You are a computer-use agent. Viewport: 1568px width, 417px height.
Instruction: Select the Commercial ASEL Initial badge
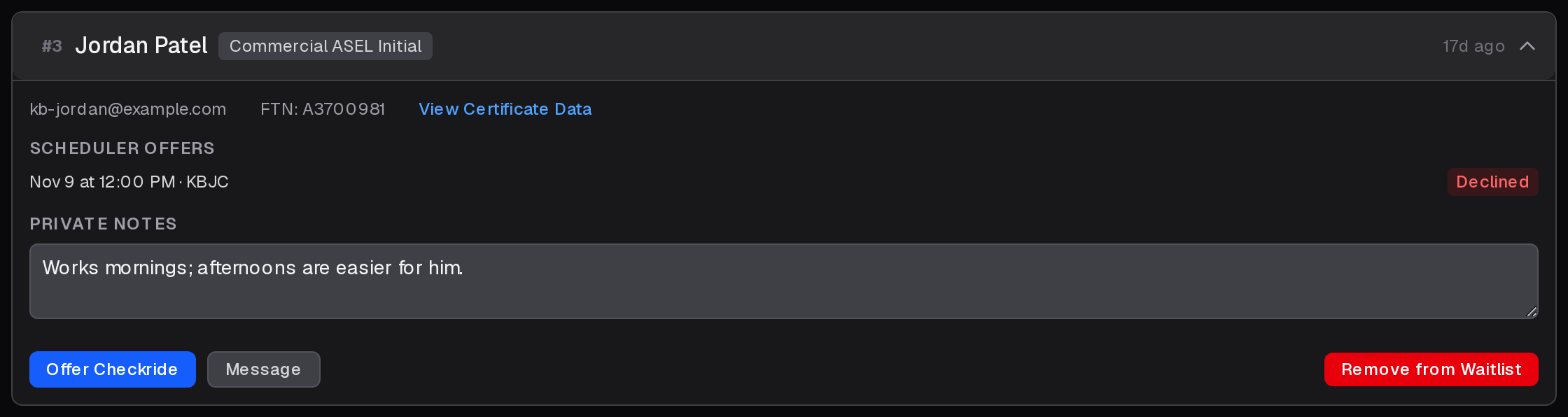click(x=325, y=46)
